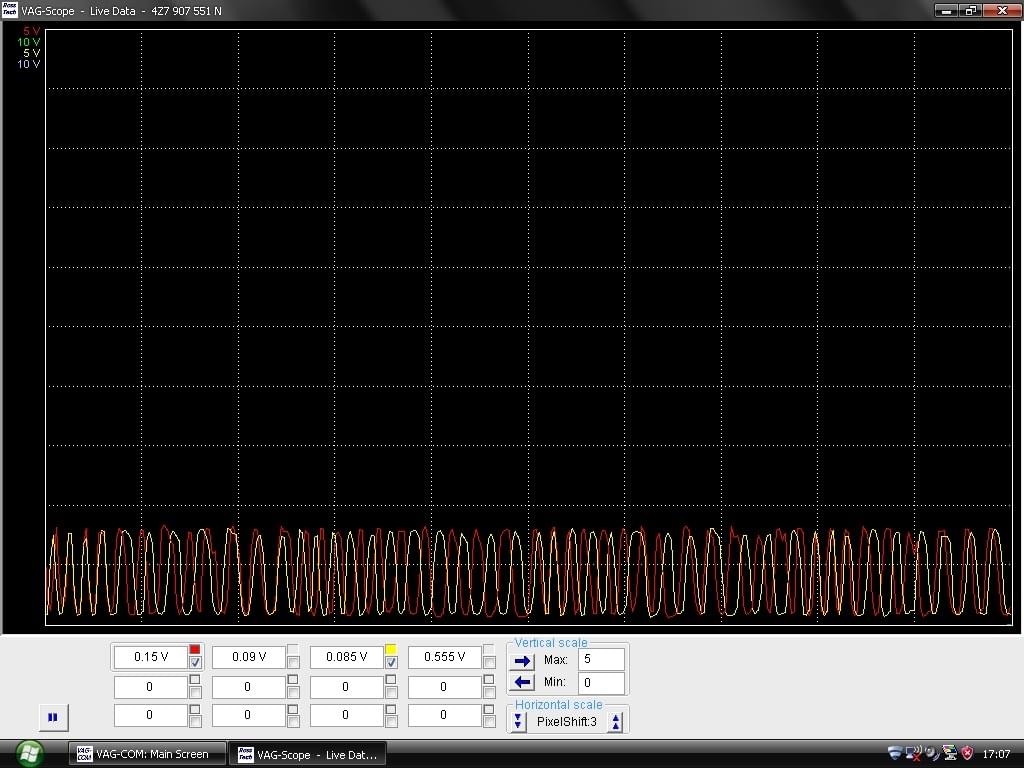The height and width of the screenshot is (768, 1024).
Task: Click the red shield security alert tray icon
Action: click(x=967, y=753)
